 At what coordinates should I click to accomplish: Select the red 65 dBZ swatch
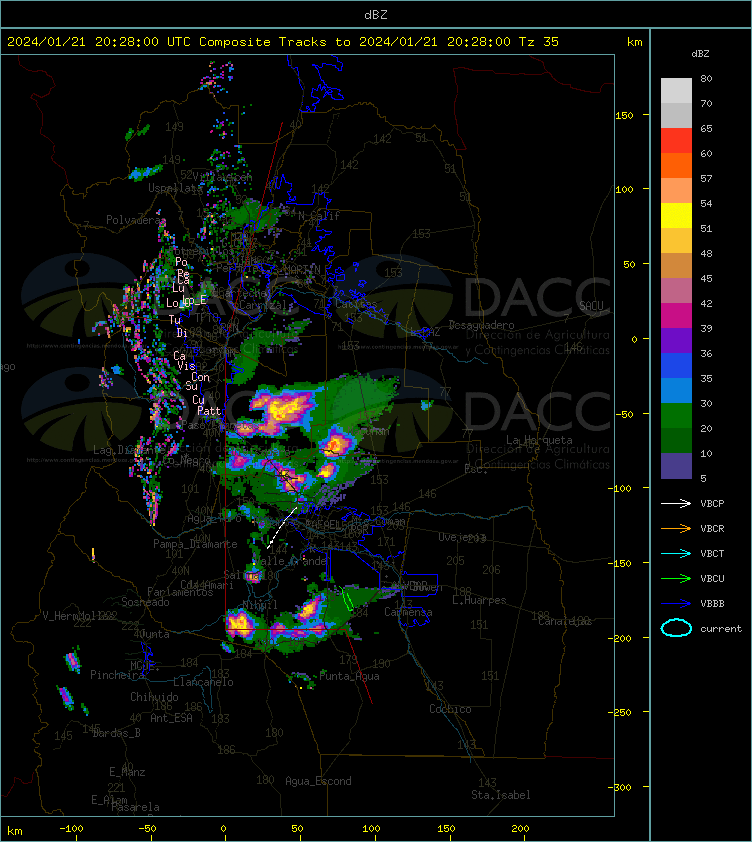[676, 141]
